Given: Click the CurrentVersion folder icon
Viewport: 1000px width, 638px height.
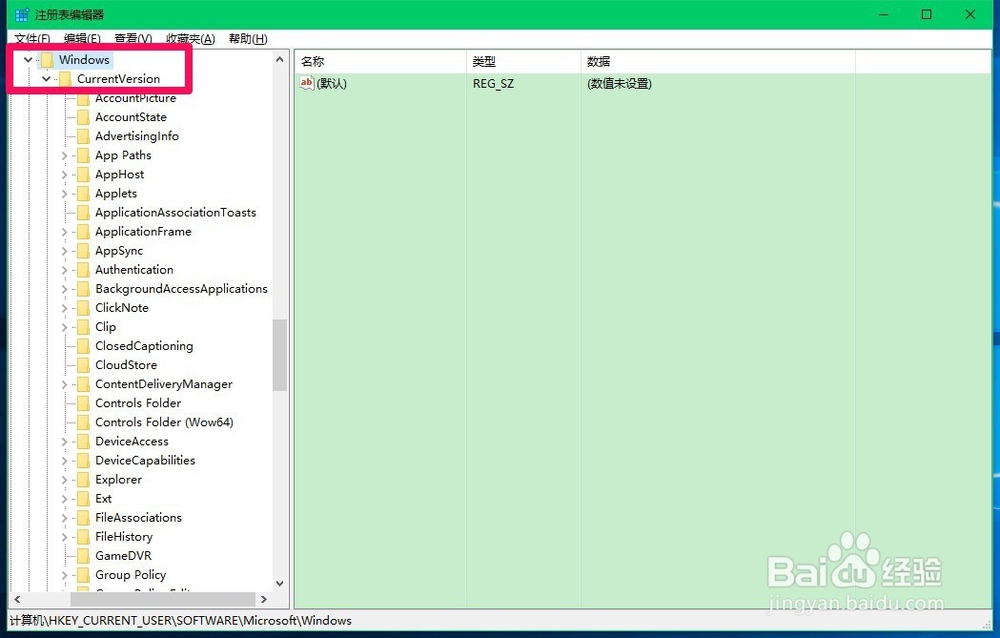Looking at the screenshot, I should [65, 79].
